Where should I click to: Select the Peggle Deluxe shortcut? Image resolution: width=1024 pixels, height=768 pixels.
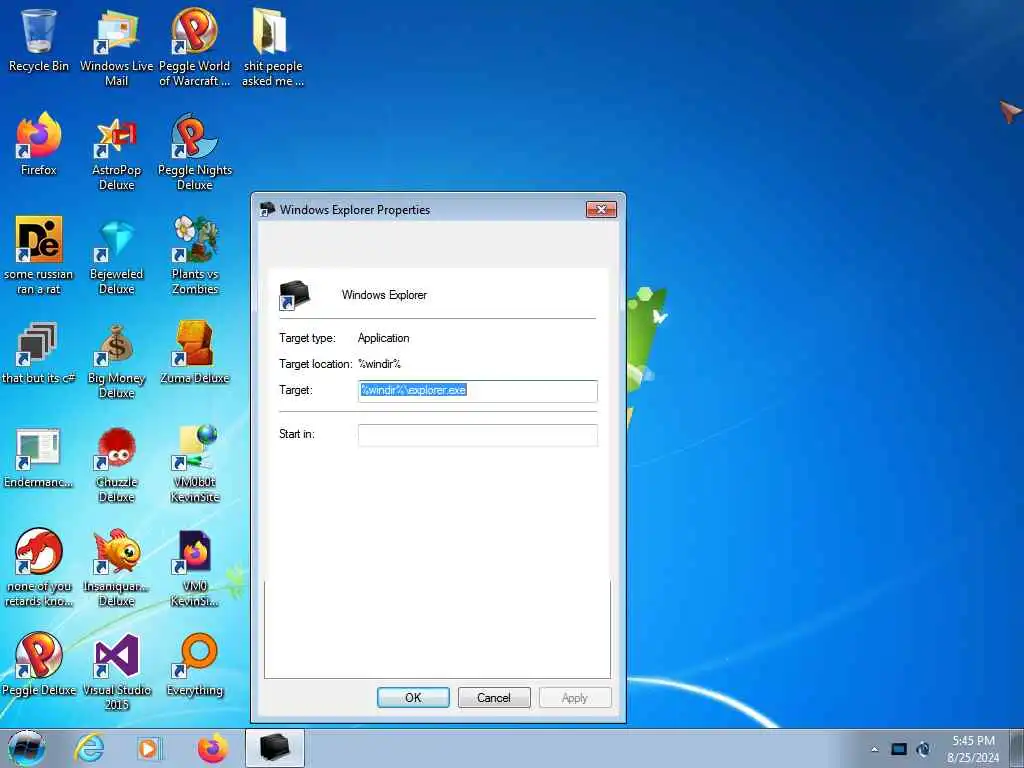[x=39, y=664]
